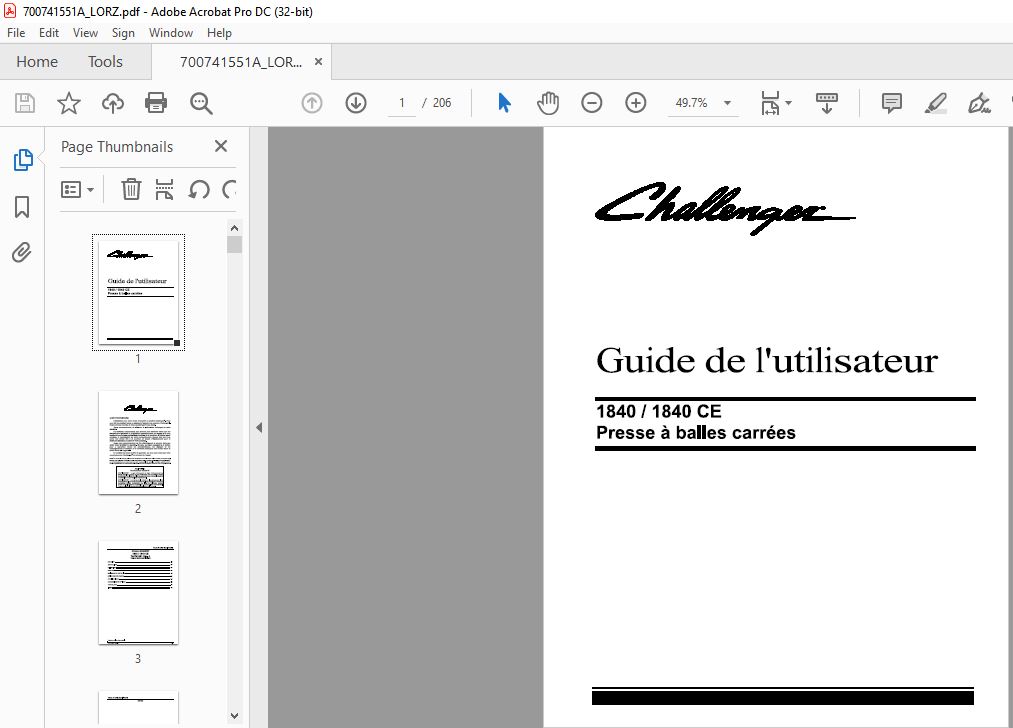Collapse the navigation pane with arrow
This screenshot has width=1013, height=728.
259,427
